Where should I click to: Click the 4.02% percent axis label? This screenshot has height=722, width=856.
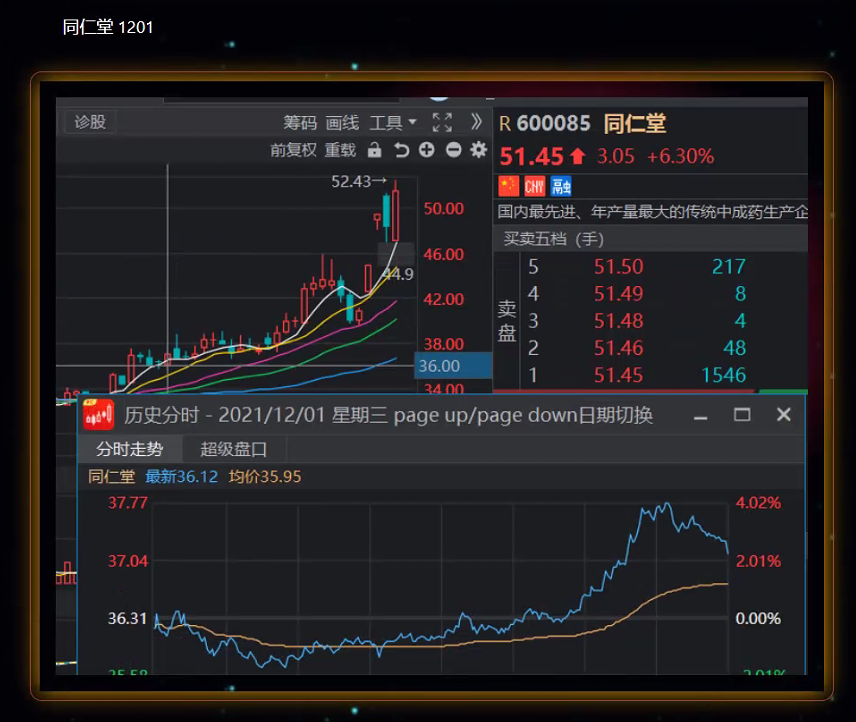[x=758, y=503]
